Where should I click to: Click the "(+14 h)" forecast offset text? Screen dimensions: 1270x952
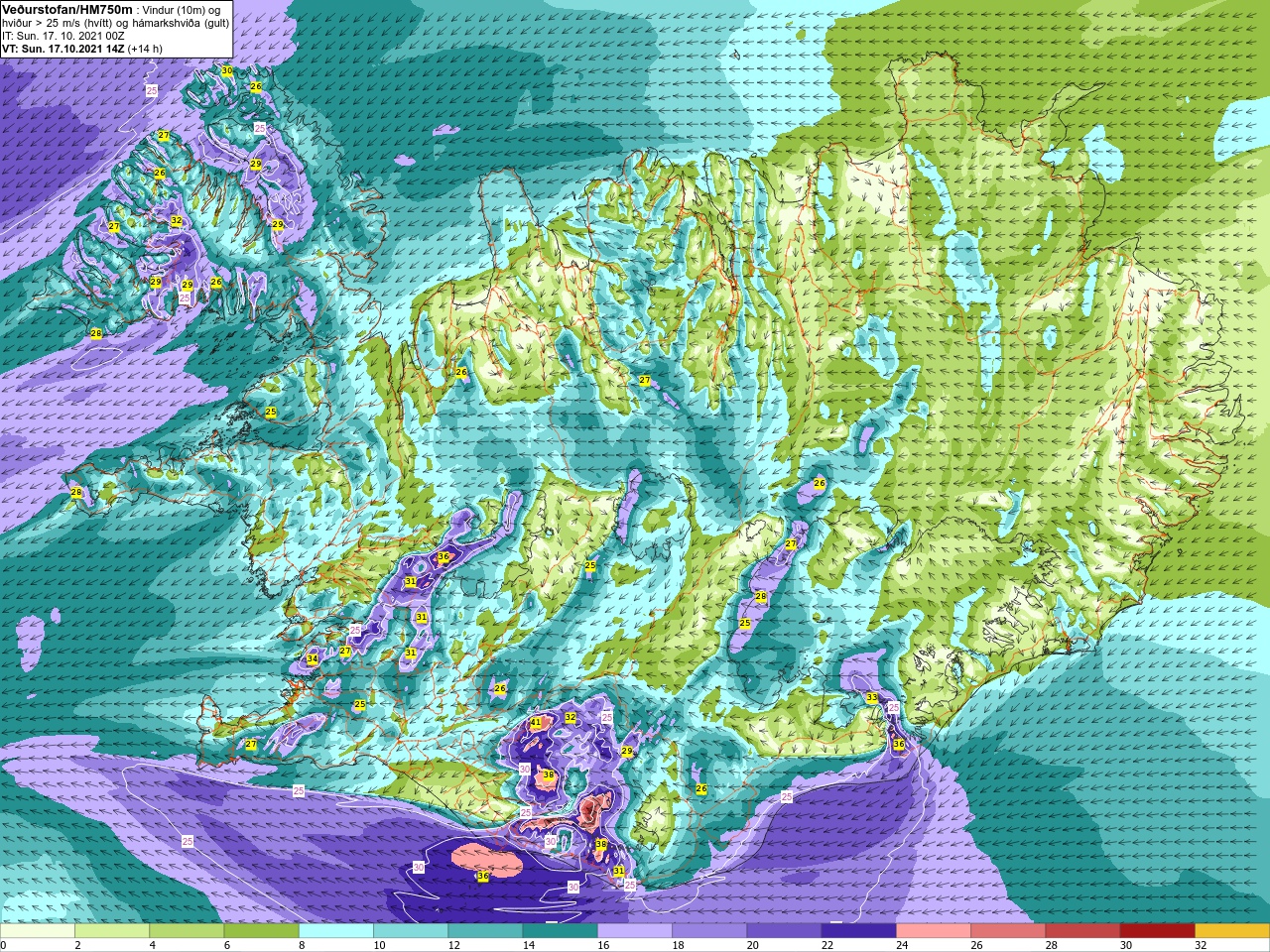coord(145,49)
